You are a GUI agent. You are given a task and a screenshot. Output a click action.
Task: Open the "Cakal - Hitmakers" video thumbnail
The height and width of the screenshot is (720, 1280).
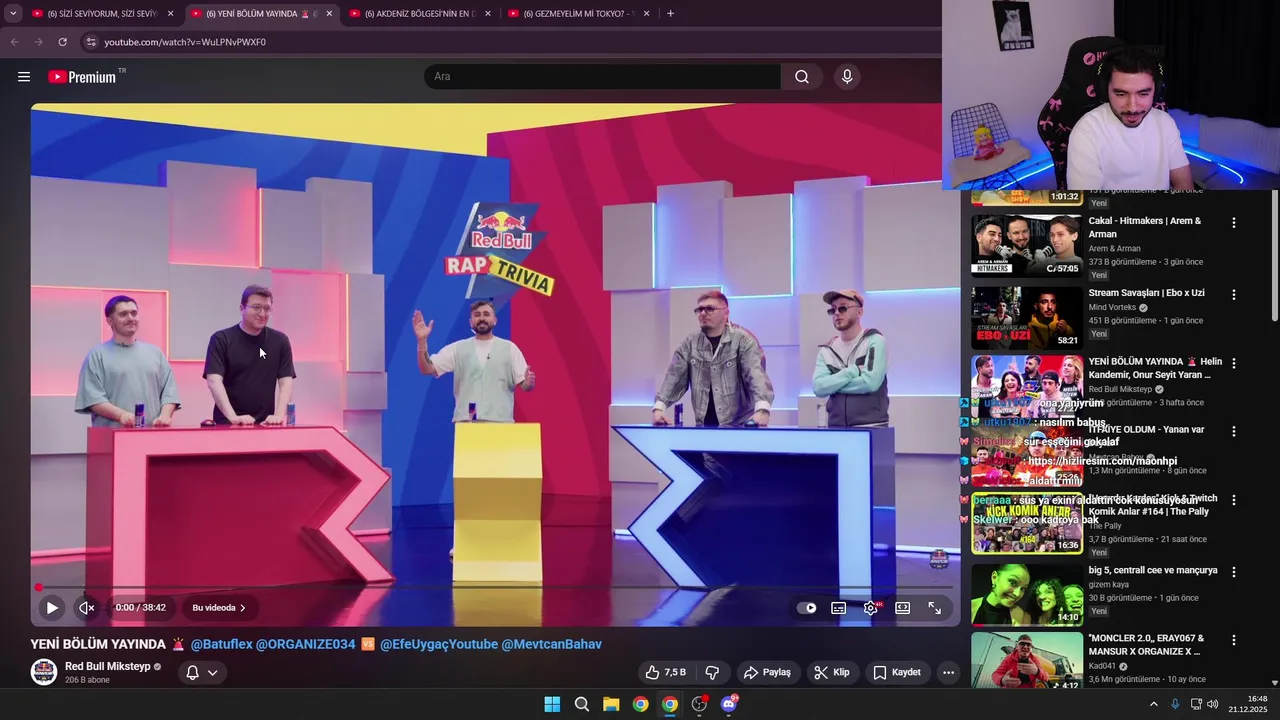point(1027,246)
